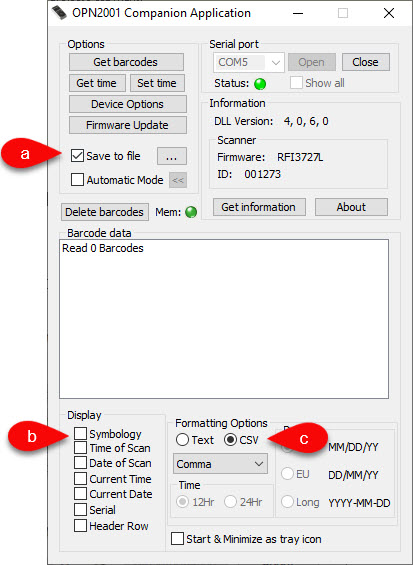
Task: Click Get information button
Action: click(x=259, y=207)
